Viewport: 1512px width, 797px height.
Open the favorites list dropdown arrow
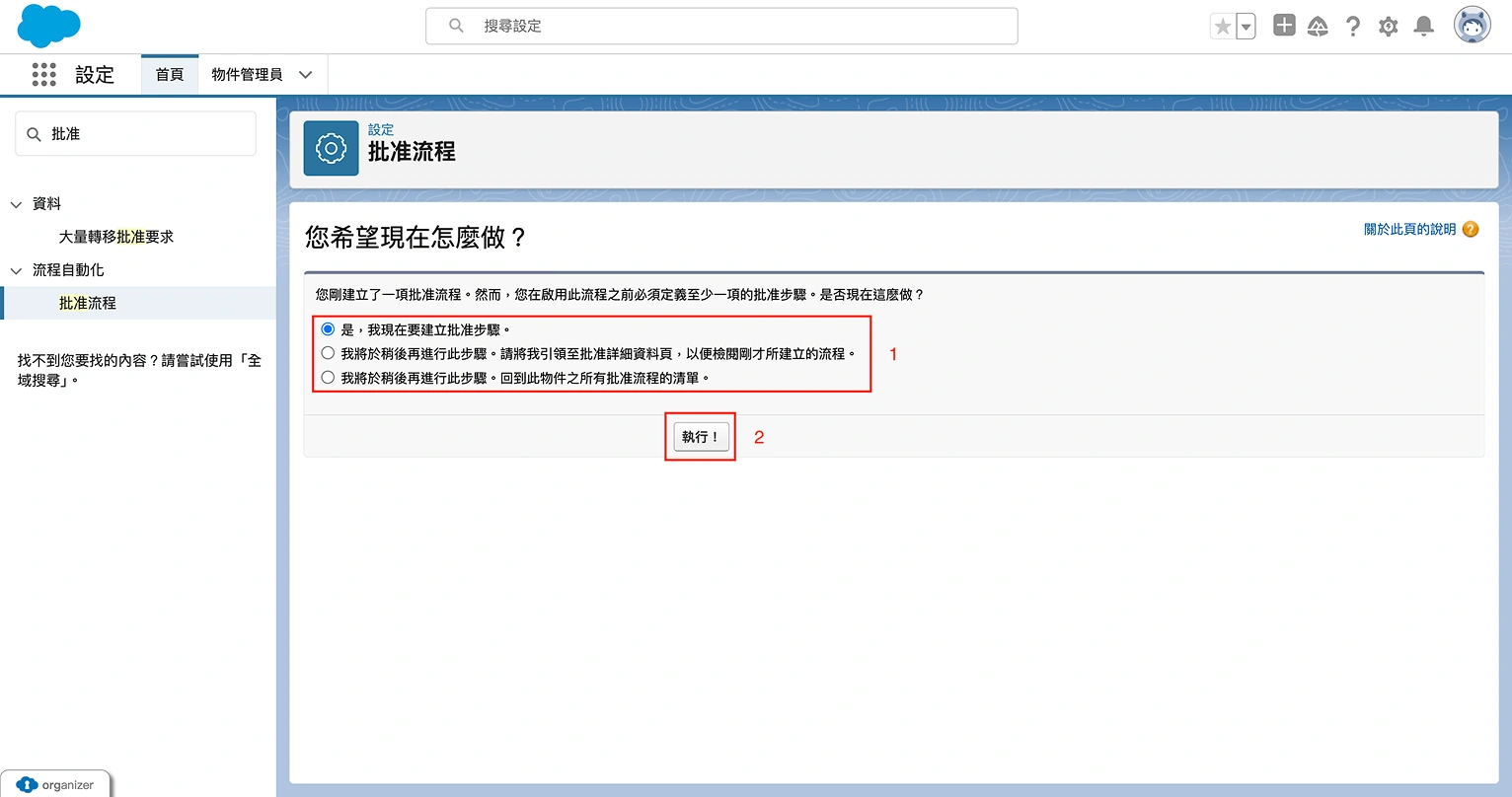[1246, 27]
